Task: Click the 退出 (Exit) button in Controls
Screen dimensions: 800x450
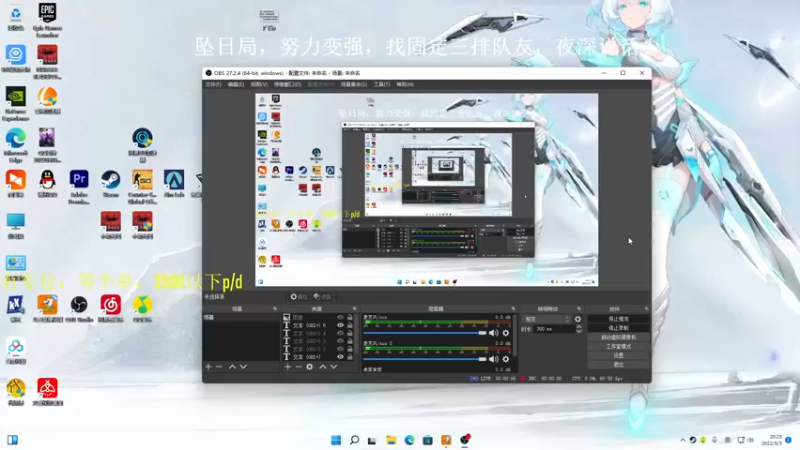Action: [618, 365]
